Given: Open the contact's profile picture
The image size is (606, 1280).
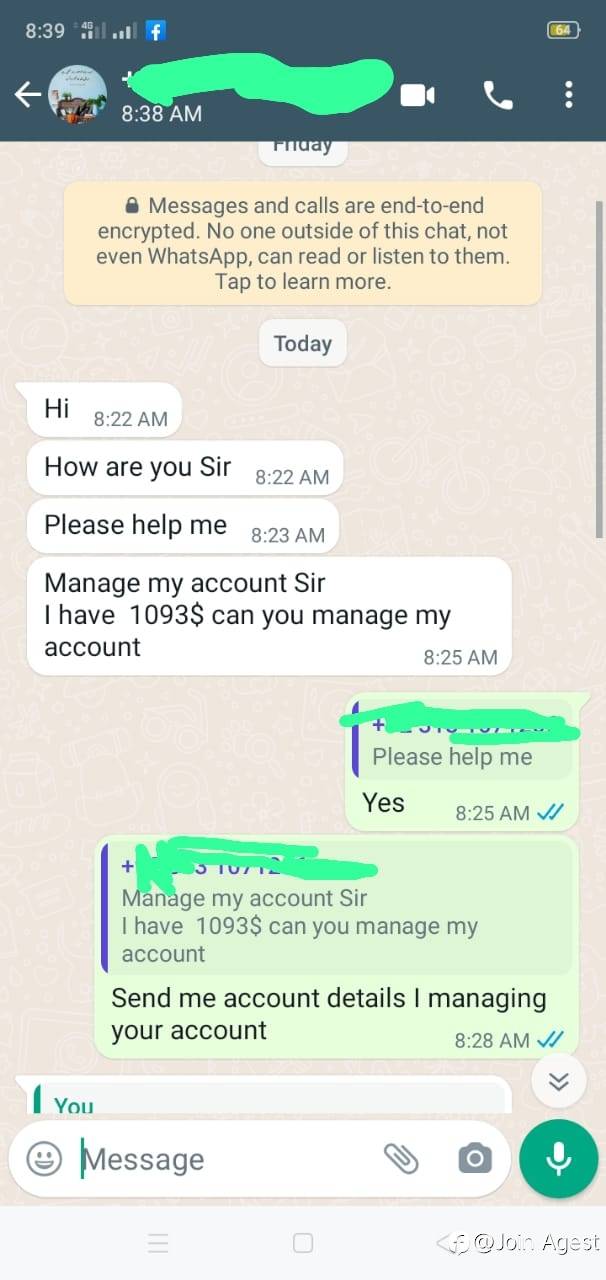Looking at the screenshot, I should click(x=77, y=95).
